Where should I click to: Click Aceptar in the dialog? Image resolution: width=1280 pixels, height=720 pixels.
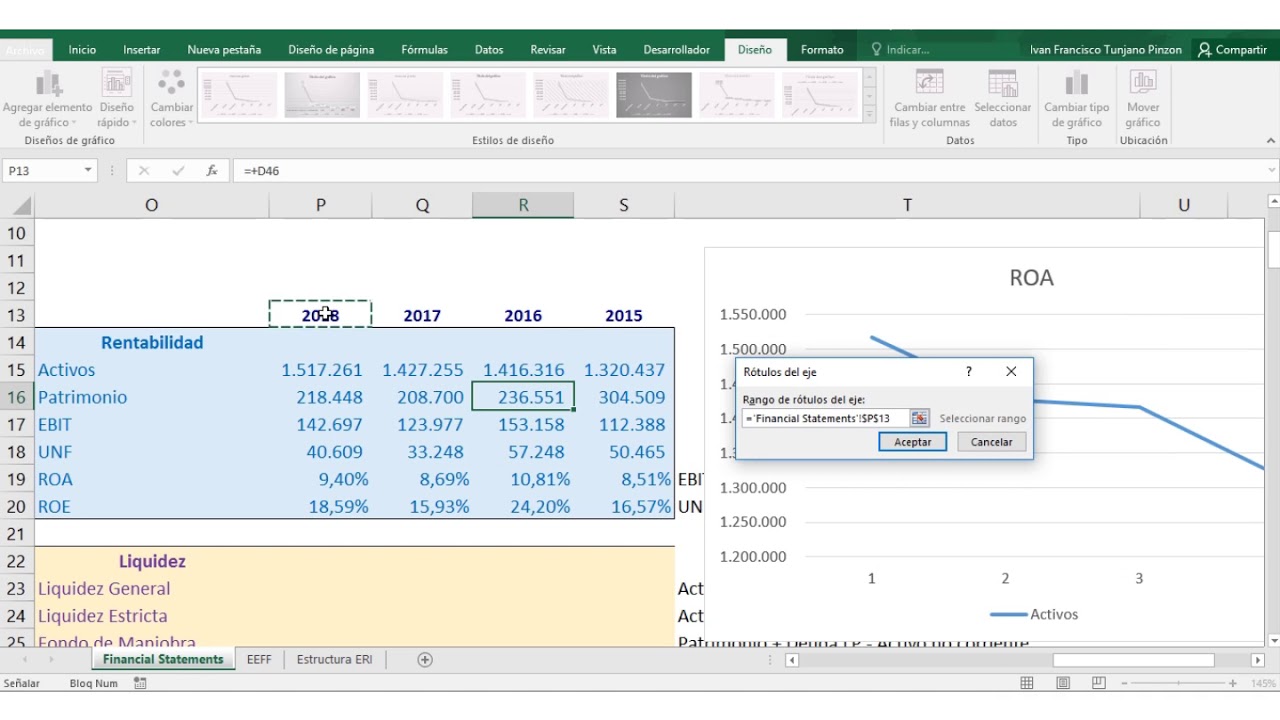click(913, 442)
